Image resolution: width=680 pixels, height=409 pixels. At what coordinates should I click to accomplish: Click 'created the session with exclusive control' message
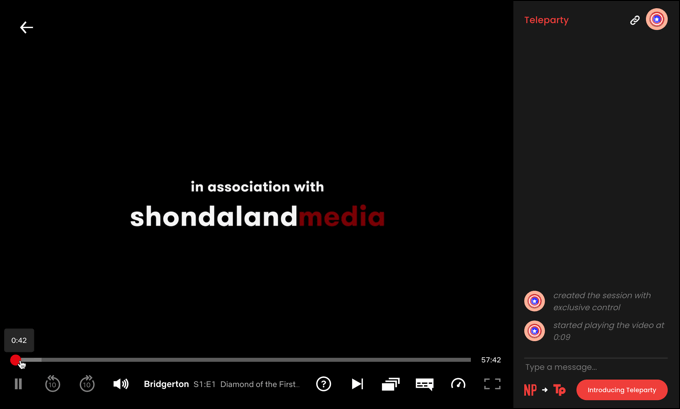tap(602, 301)
